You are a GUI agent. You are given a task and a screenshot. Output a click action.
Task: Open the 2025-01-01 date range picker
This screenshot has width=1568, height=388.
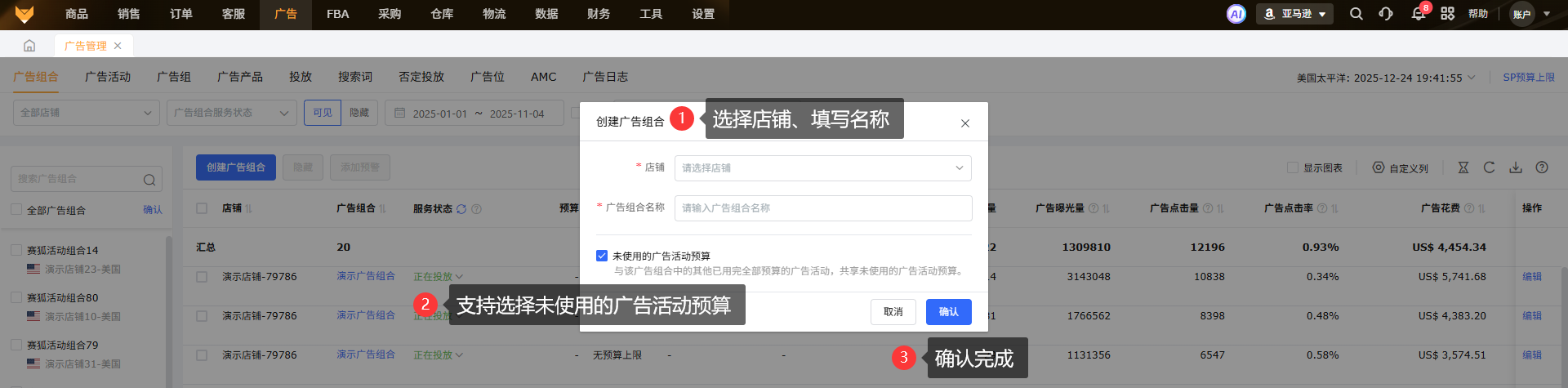(x=474, y=113)
